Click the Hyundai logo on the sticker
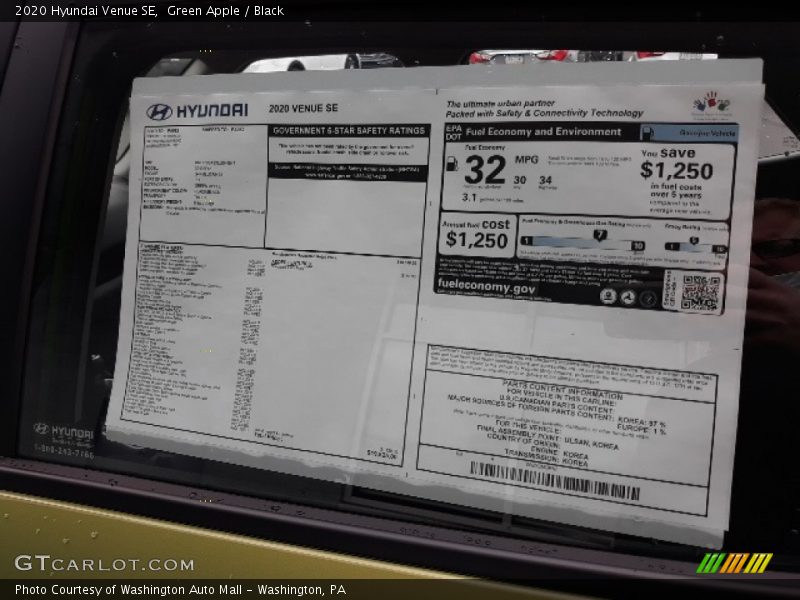This screenshot has height=600, width=800. [197, 111]
